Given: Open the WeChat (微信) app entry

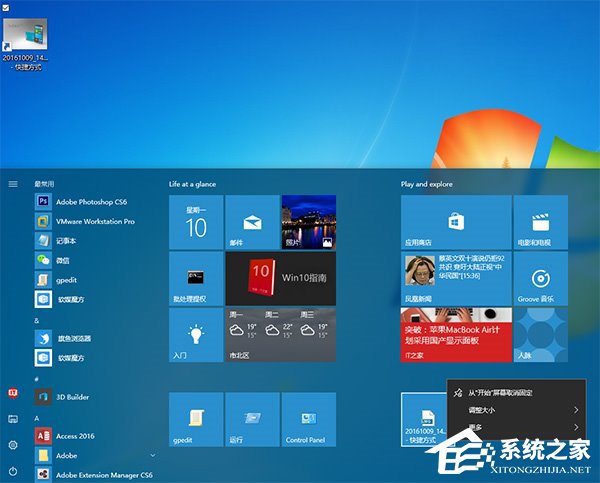Looking at the screenshot, I should (69, 260).
